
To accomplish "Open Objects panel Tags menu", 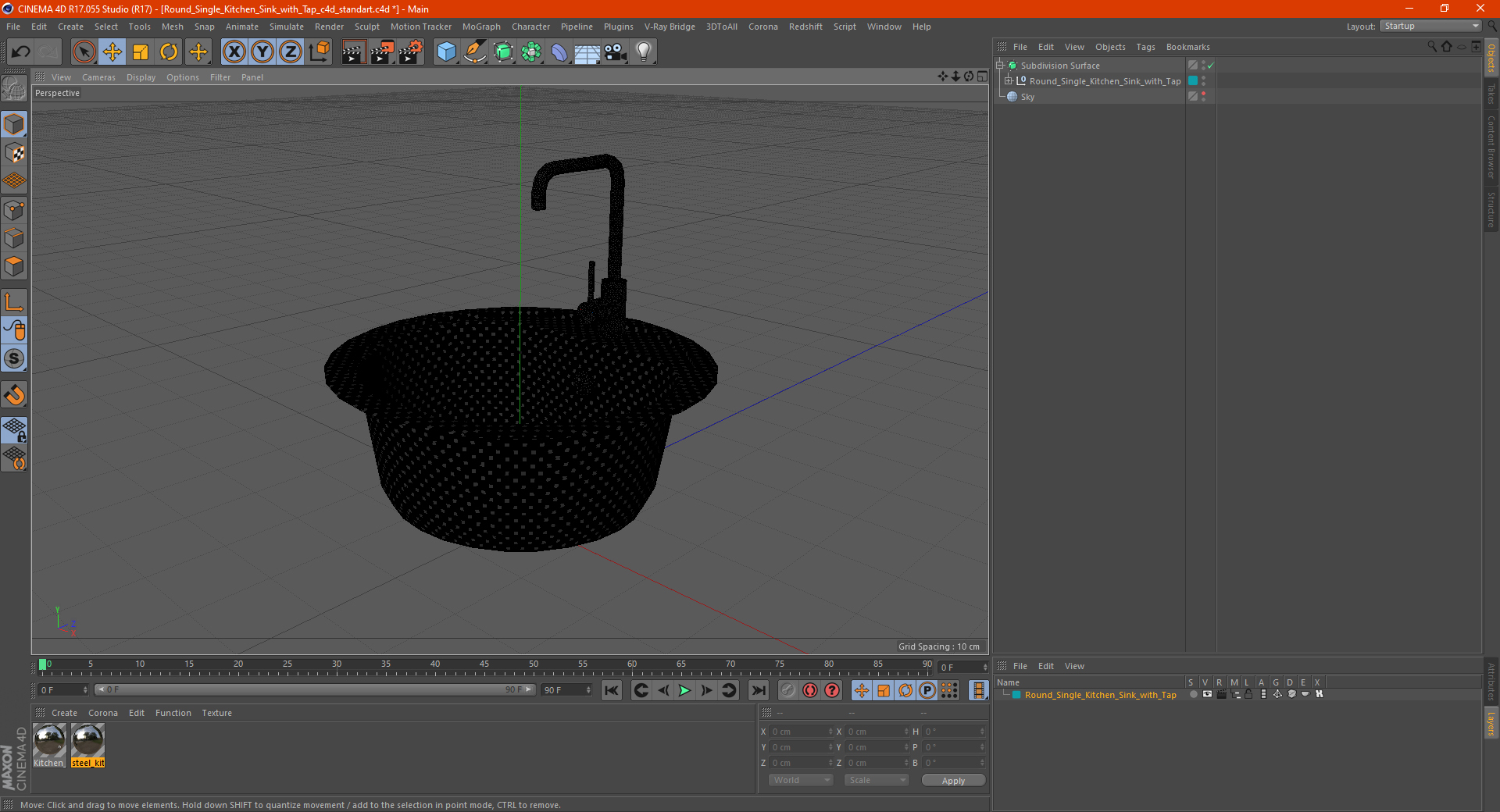I will point(1145,47).
